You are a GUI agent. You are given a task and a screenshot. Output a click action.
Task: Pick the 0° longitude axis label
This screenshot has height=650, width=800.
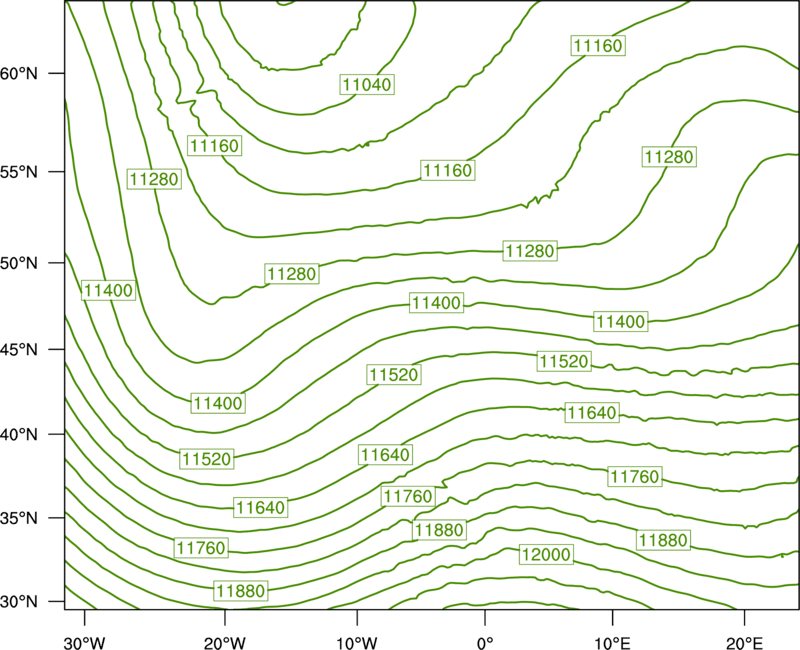point(485,642)
